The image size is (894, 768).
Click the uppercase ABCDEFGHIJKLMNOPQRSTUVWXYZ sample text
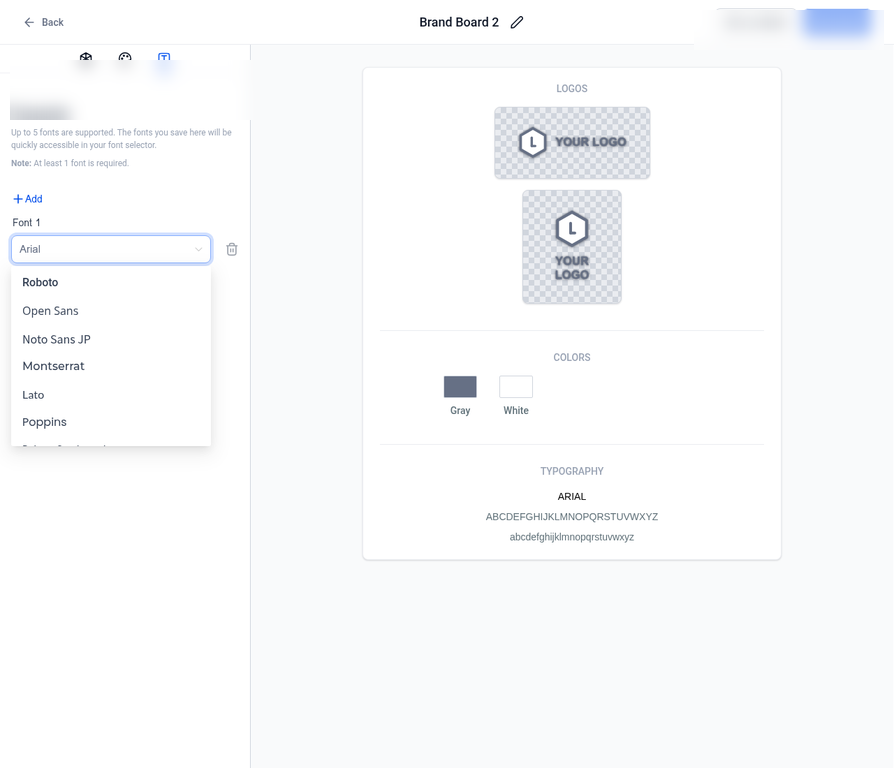[572, 517]
